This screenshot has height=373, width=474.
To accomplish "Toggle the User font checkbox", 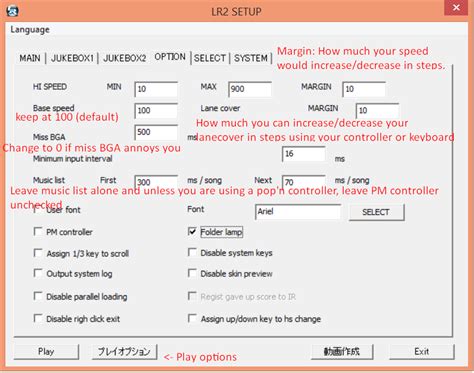I will pos(38,210).
